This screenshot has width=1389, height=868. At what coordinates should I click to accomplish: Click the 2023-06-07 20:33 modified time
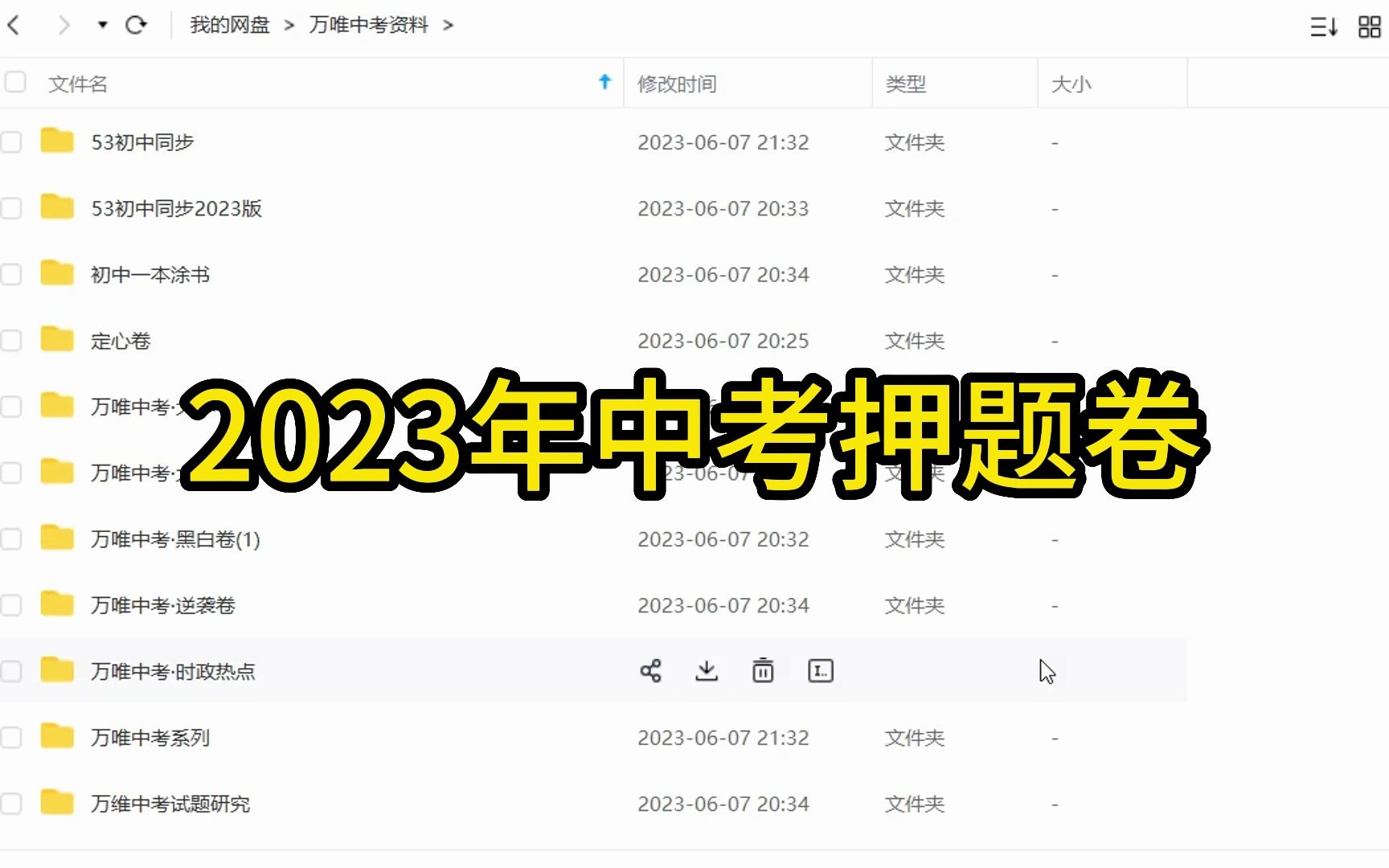(x=723, y=209)
